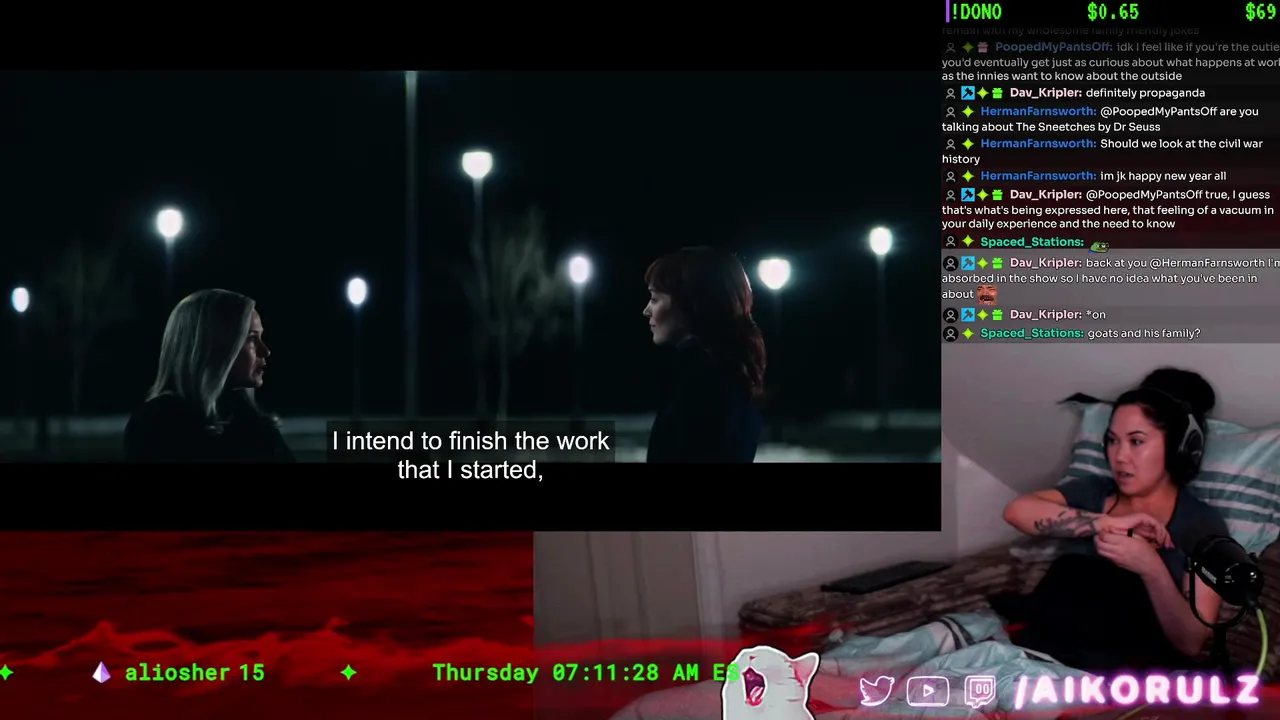The image size is (1280, 720).
Task: Click user icon on 'Should we look at' row
Action: [x=950, y=144]
